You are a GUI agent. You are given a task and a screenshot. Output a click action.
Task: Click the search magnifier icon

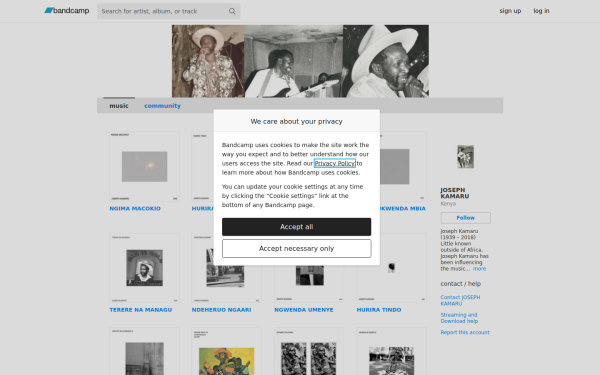(x=232, y=11)
